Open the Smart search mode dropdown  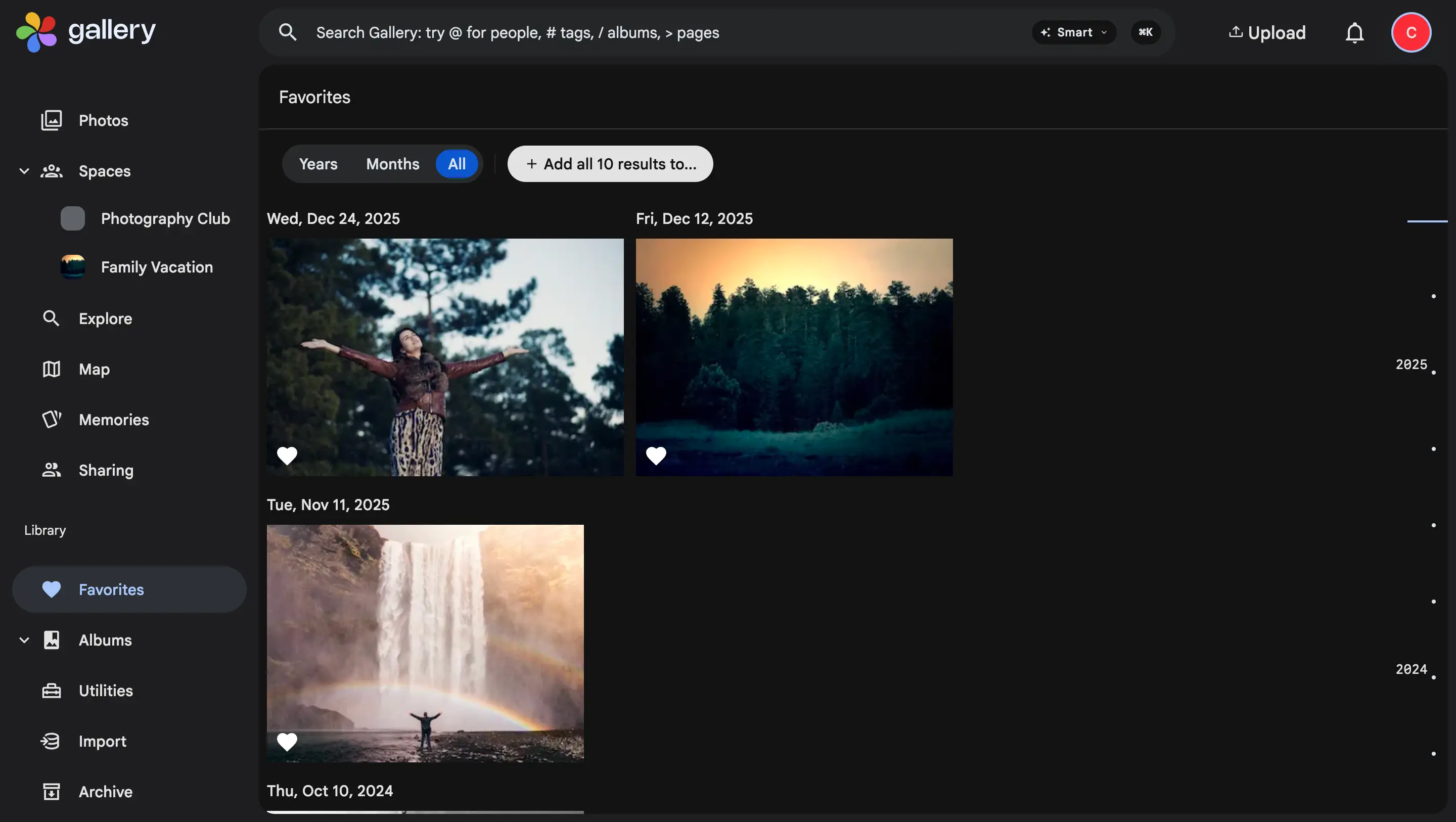(1074, 32)
